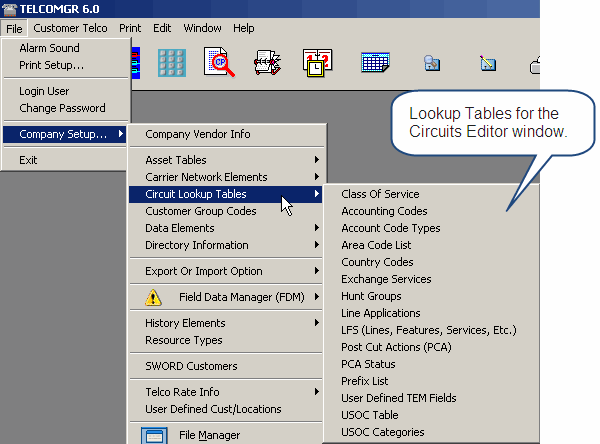Select Customer Group Codes
This screenshot has height=444, width=600.
pos(226,211)
